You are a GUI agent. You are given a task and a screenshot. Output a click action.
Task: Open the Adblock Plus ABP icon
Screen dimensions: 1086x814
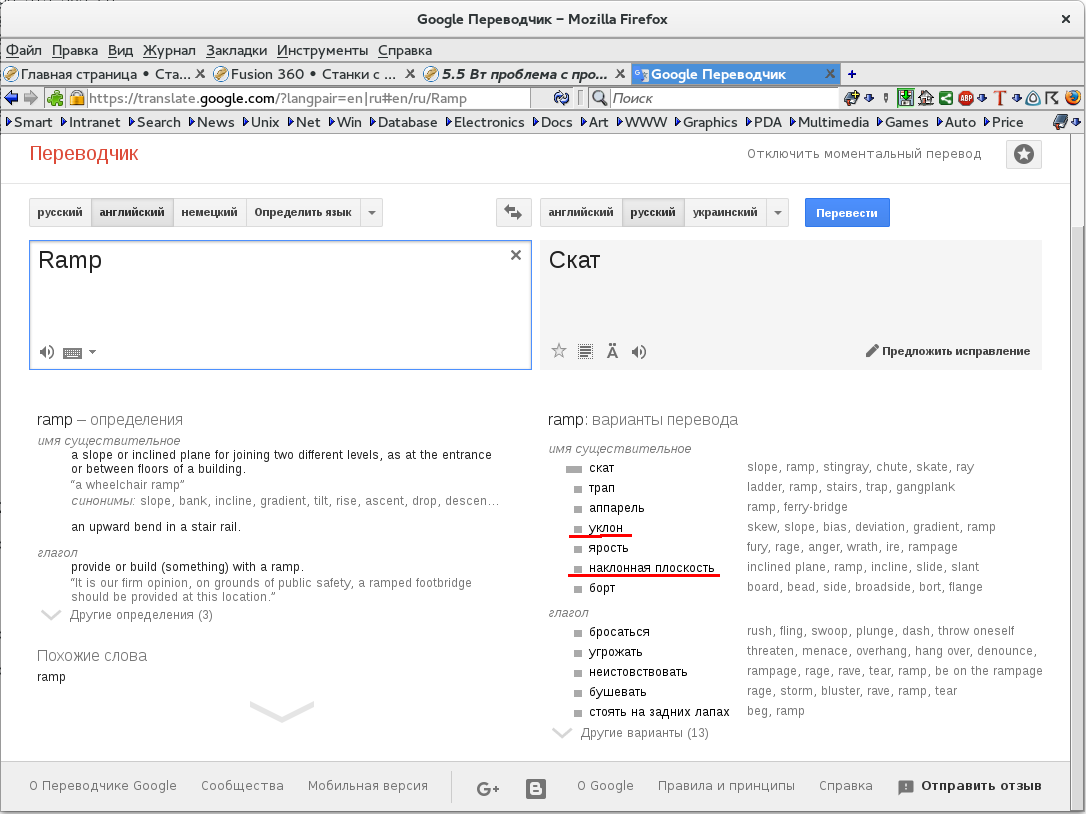point(966,98)
